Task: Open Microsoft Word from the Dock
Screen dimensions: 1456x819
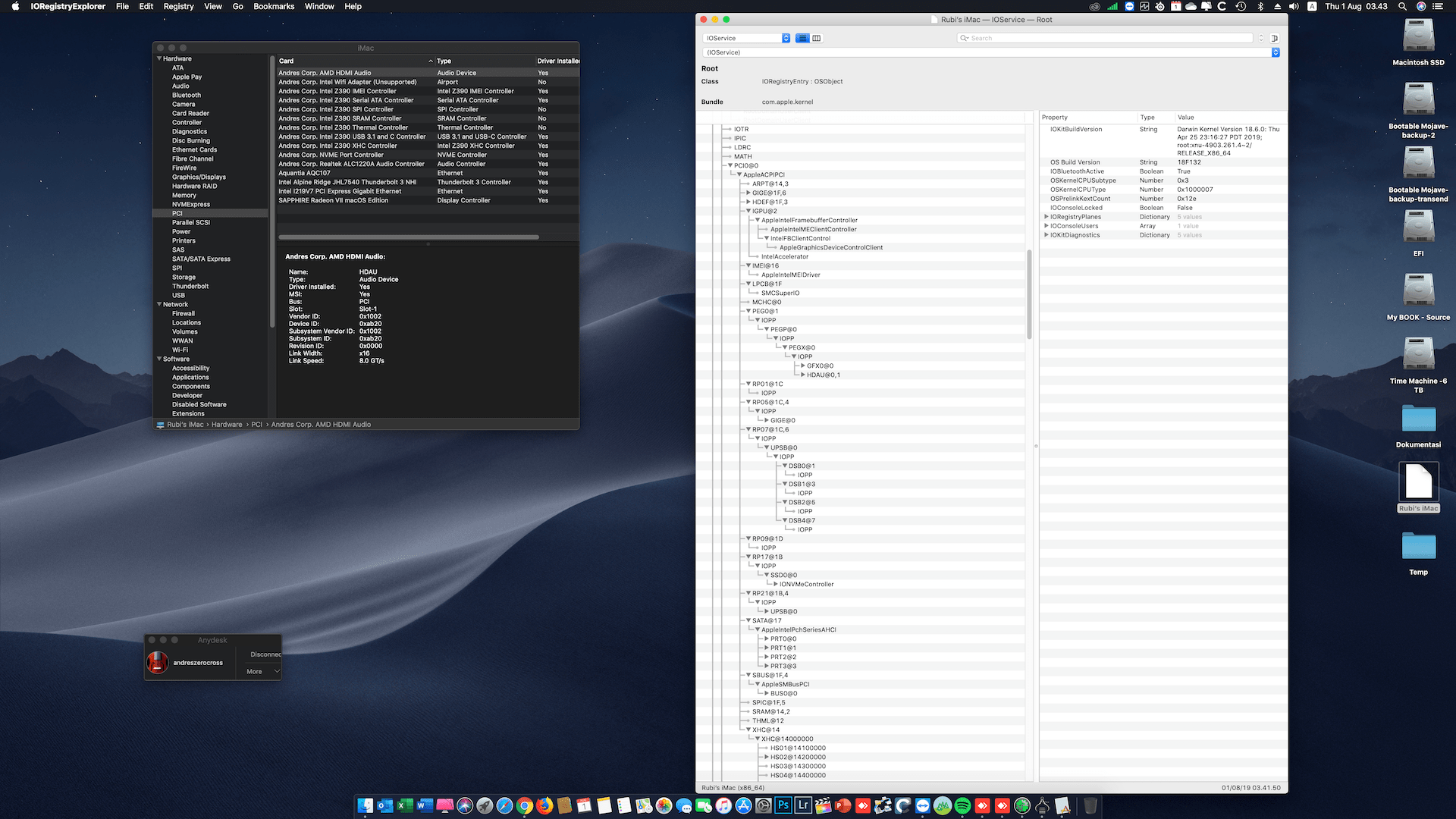Action: [425, 805]
